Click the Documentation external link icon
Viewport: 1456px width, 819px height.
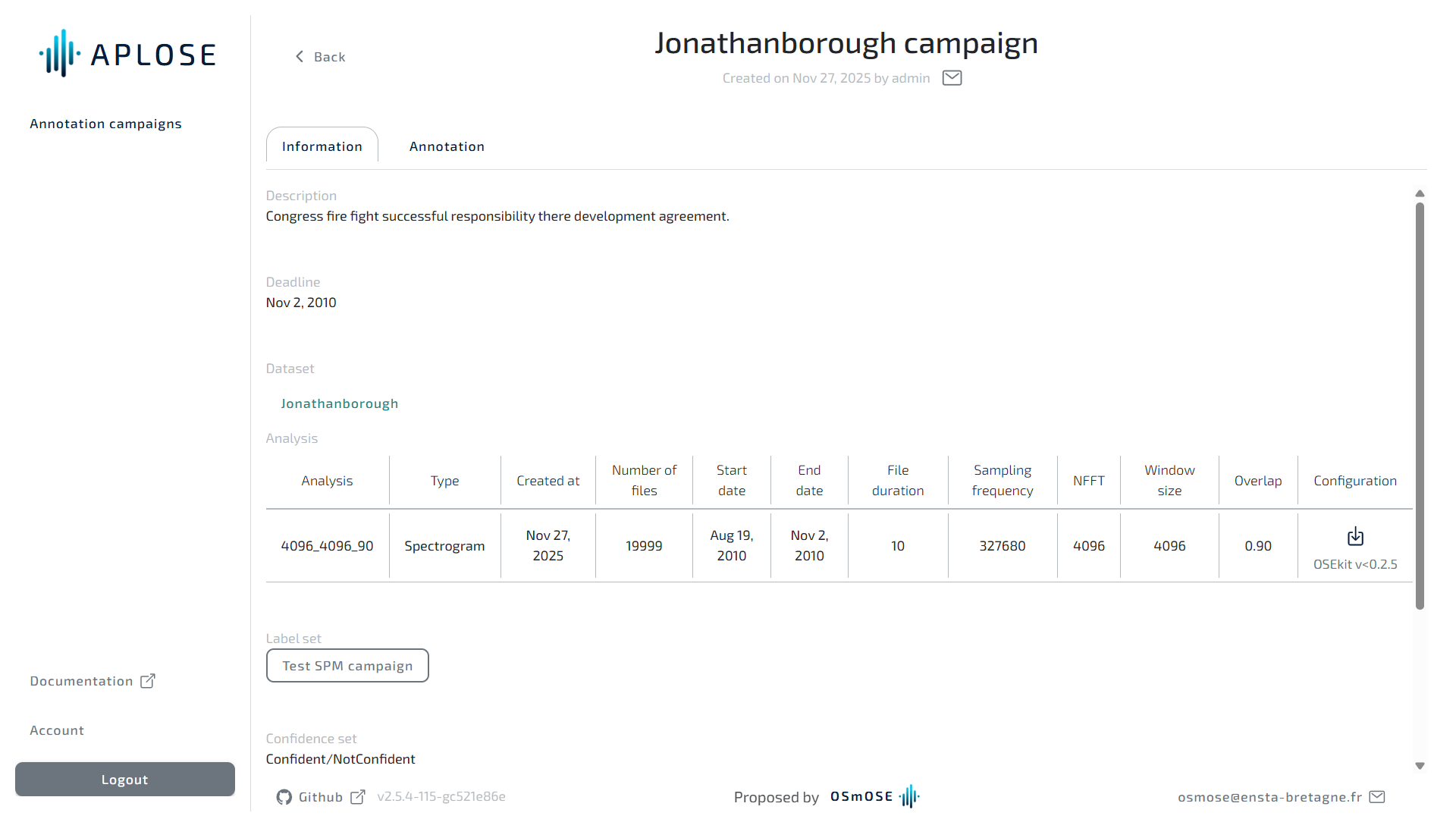tap(148, 681)
